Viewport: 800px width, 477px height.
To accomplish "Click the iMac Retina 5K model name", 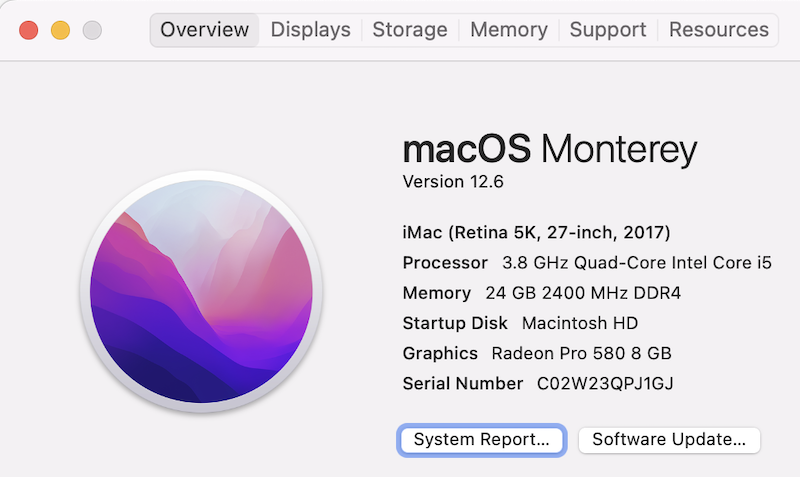I will [536, 233].
